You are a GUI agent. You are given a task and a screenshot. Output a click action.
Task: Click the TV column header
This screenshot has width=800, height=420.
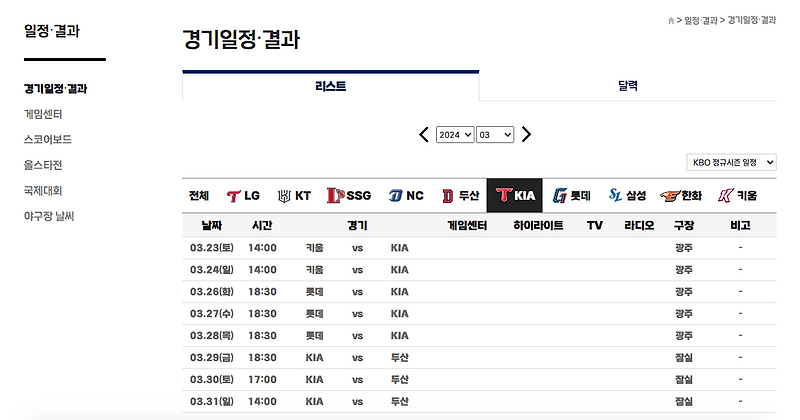[x=595, y=225]
